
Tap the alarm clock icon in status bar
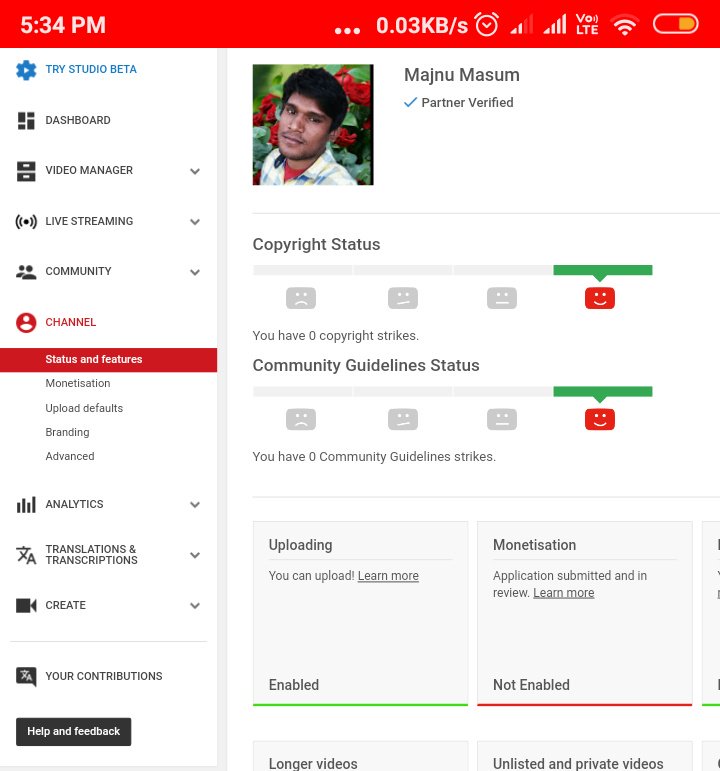[x=486, y=25]
